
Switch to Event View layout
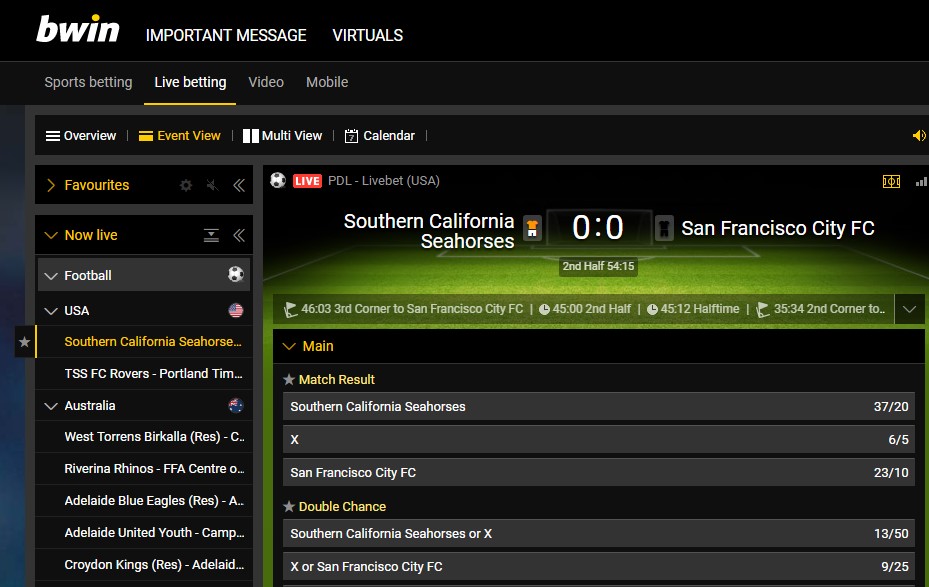click(x=180, y=136)
